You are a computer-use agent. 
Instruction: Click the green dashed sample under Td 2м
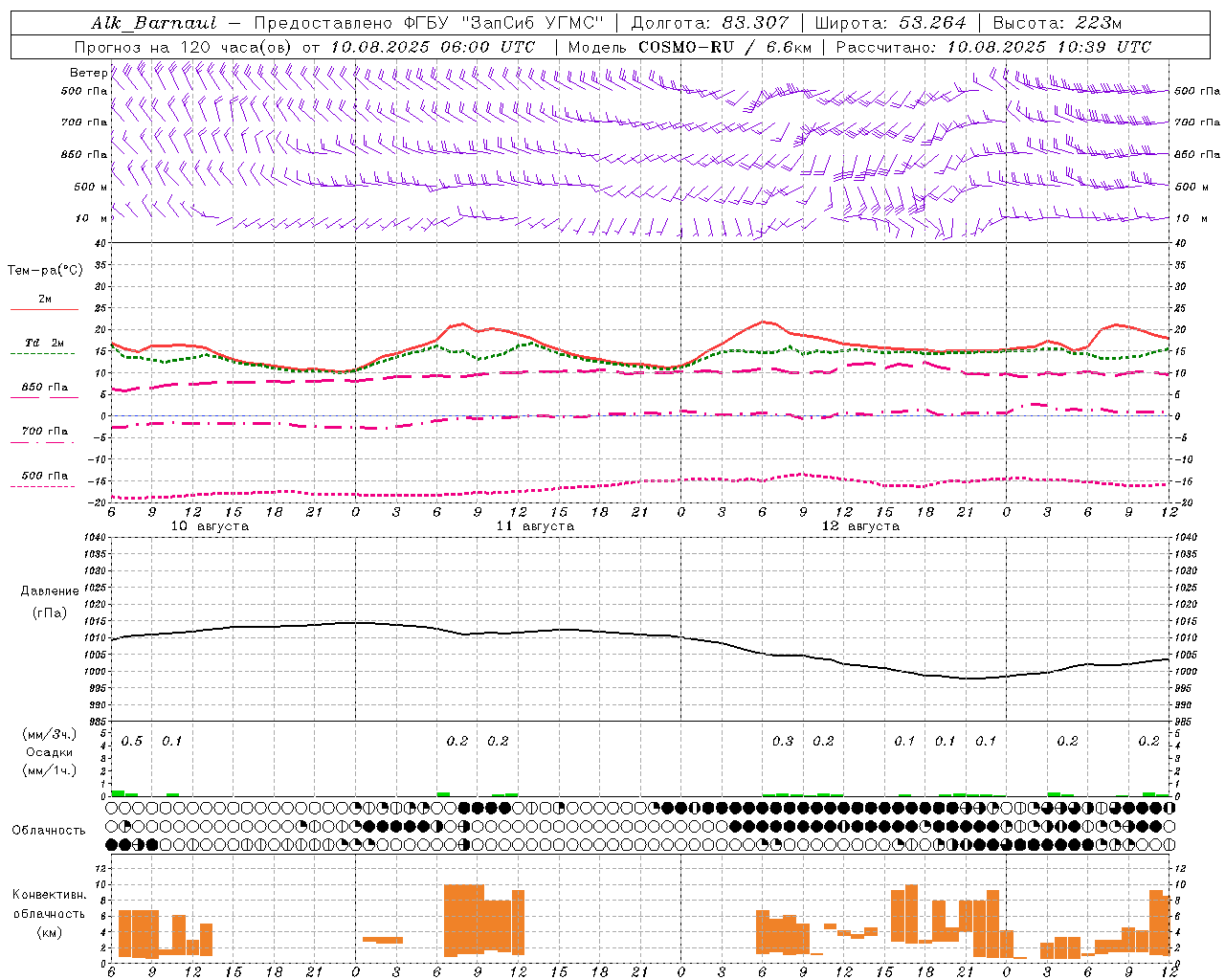coord(42,353)
